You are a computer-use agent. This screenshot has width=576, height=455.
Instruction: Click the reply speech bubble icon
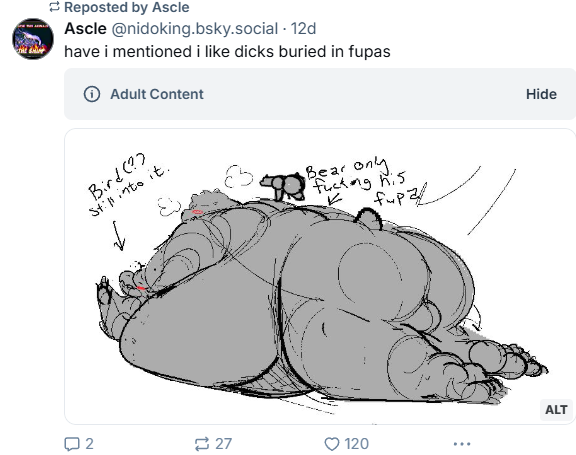click(72, 444)
